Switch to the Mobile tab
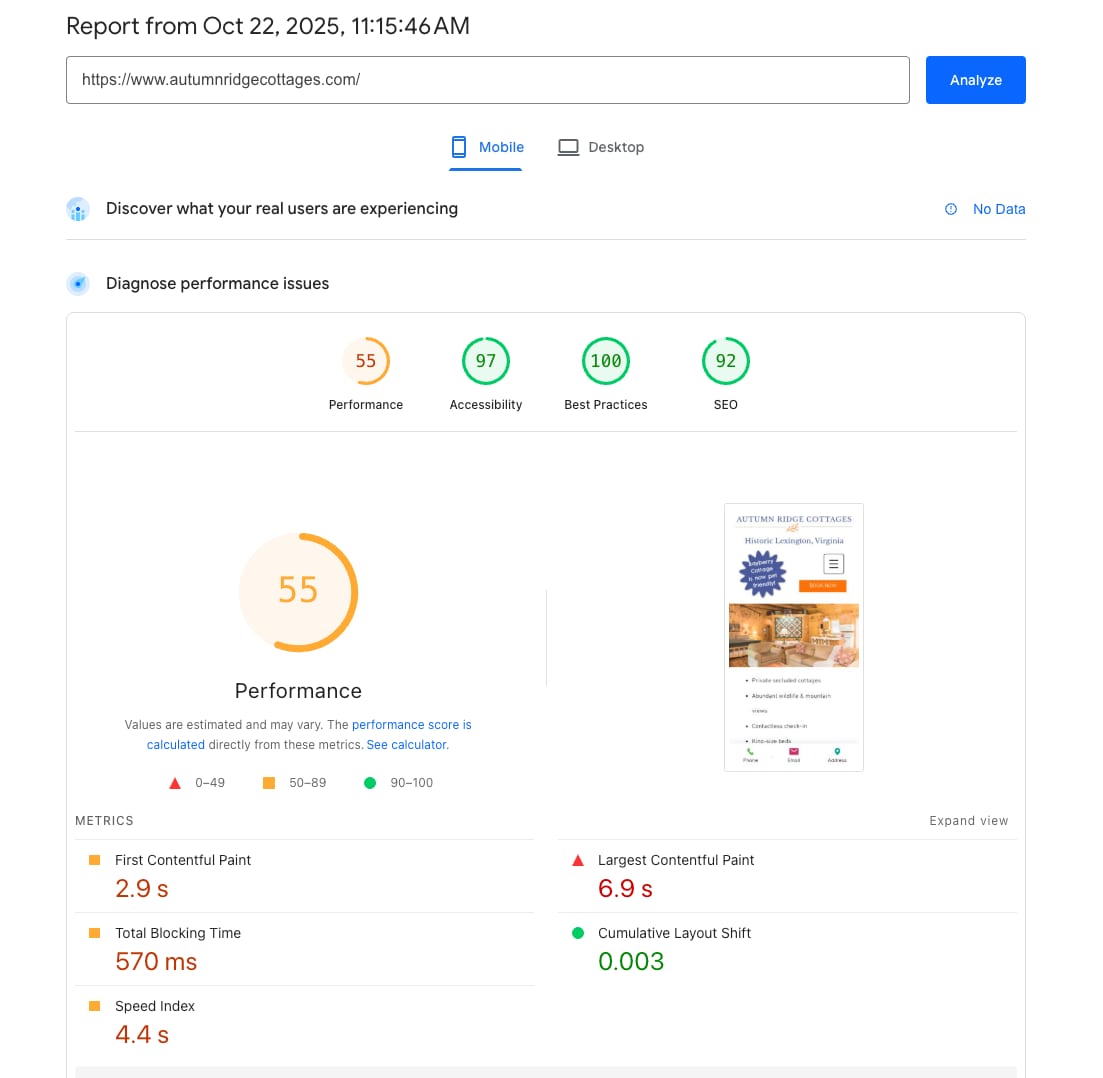The image size is (1103, 1078). click(487, 147)
